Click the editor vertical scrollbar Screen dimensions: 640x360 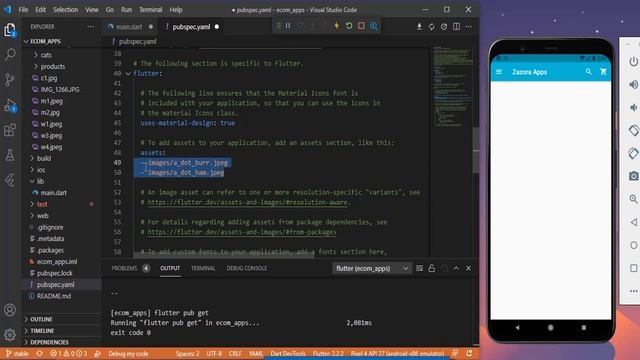point(476,151)
